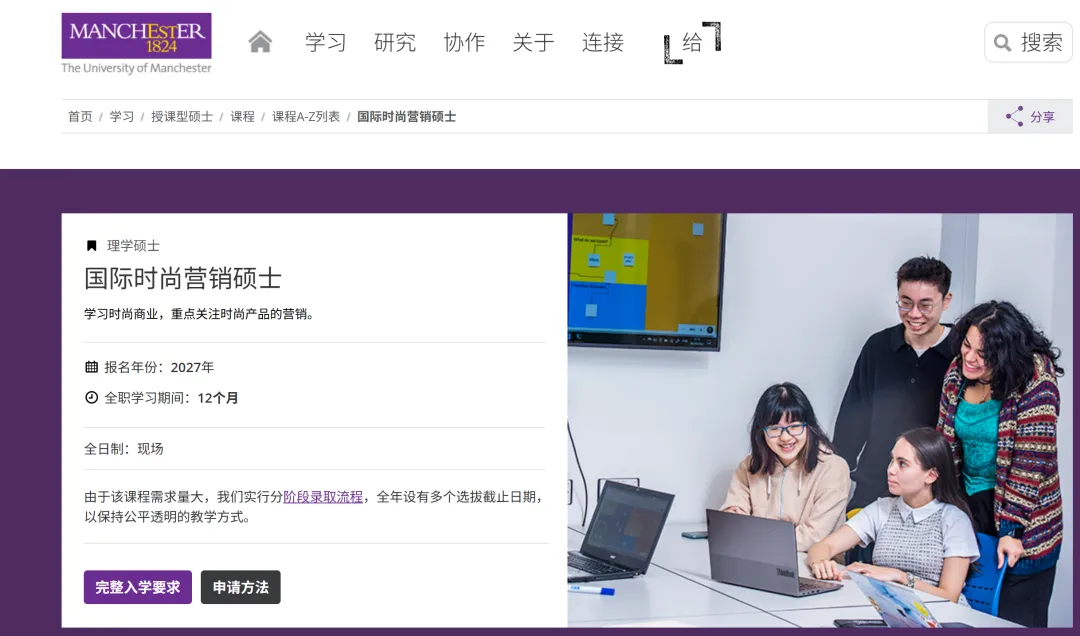The width and height of the screenshot is (1080, 636).
Task: Go to 课程 breadcrumb link
Action: pyautogui.click(x=242, y=116)
